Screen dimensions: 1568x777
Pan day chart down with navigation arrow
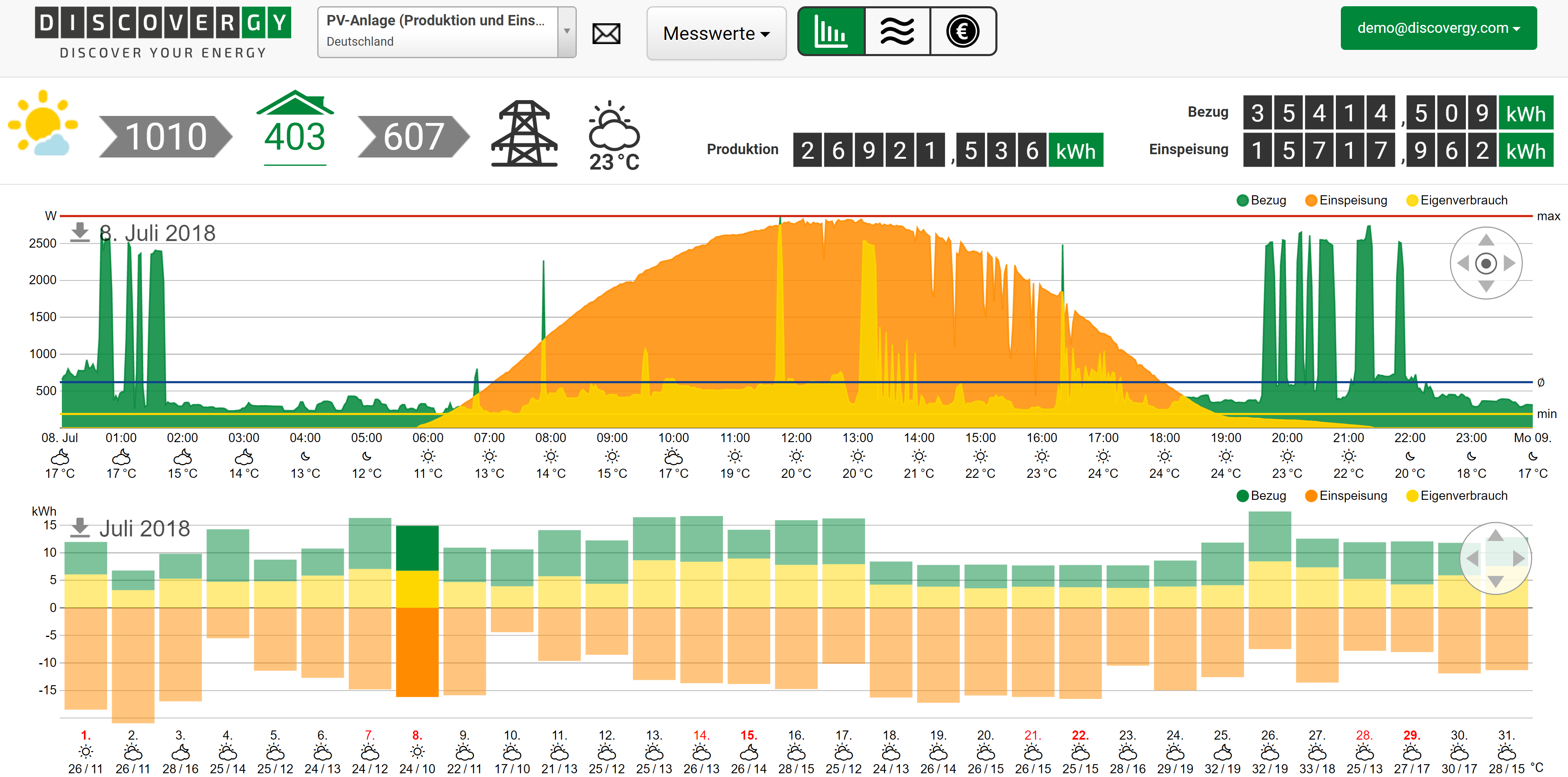pyautogui.click(x=1487, y=286)
